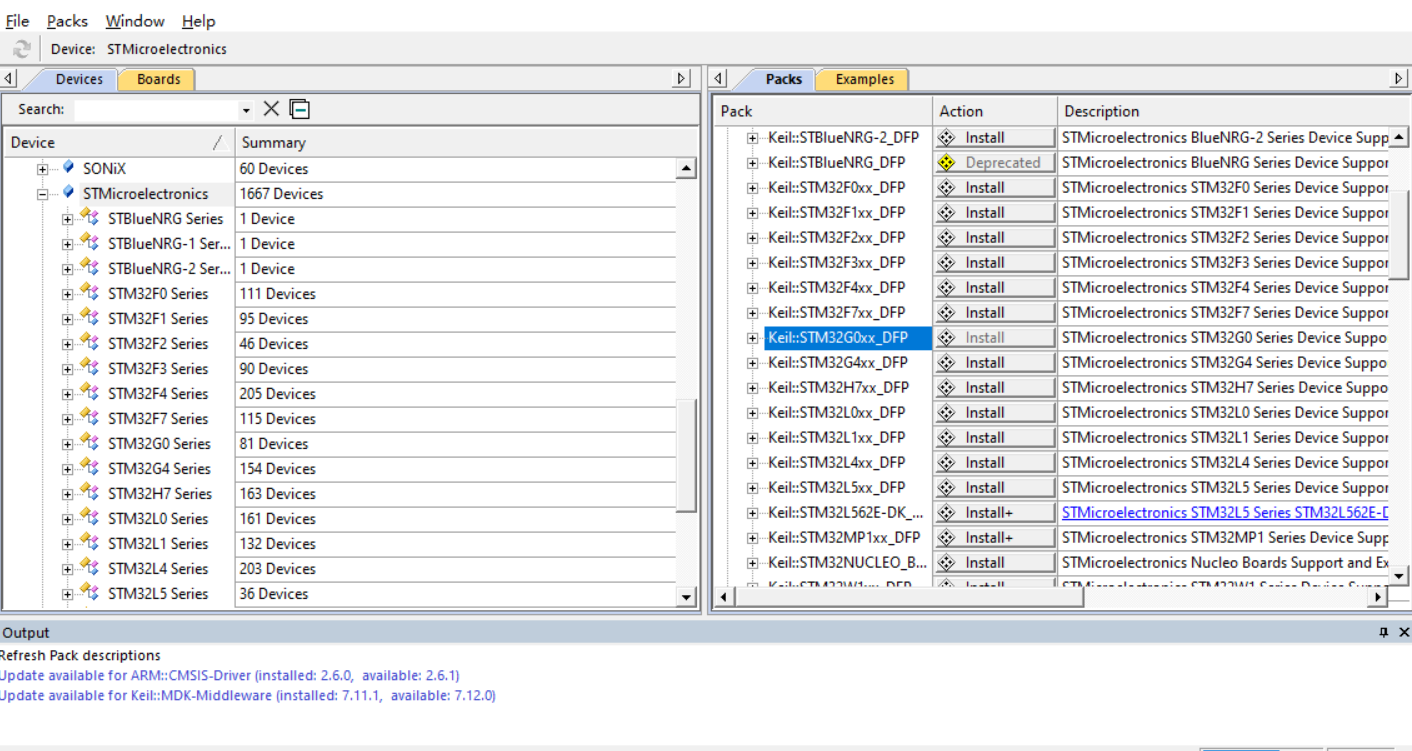Click the left arrow beside the Devices tab
The width and height of the screenshot is (1412, 751).
(x=8, y=78)
